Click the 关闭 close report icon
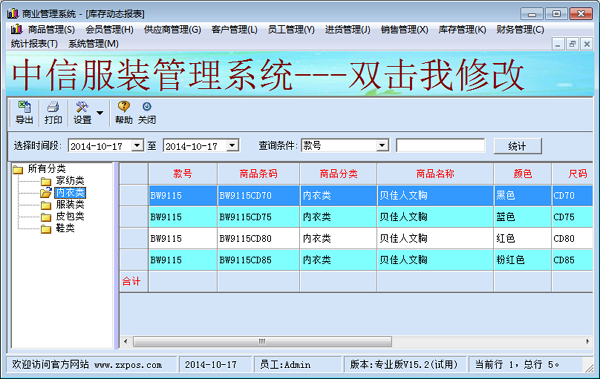 [x=147, y=107]
